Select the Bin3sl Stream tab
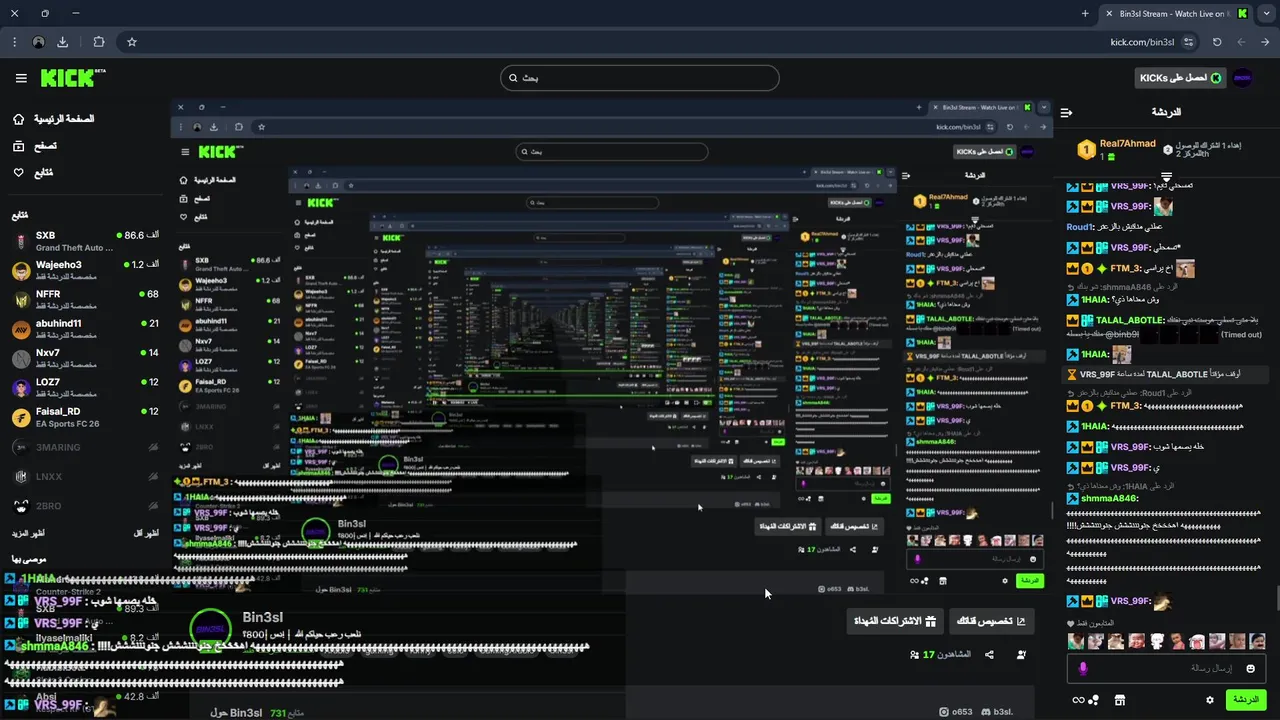 (1176, 14)
